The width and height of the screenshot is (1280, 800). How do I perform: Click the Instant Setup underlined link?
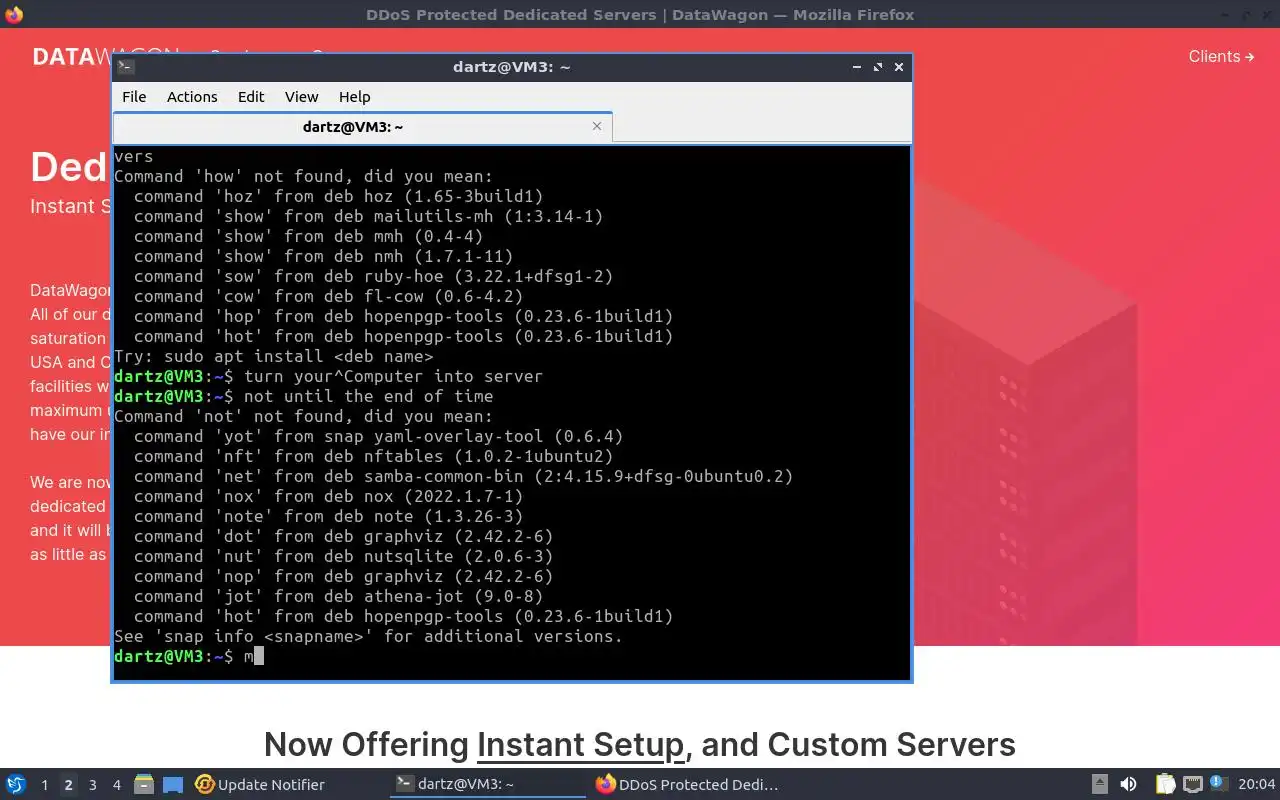[x=580, y=744]
